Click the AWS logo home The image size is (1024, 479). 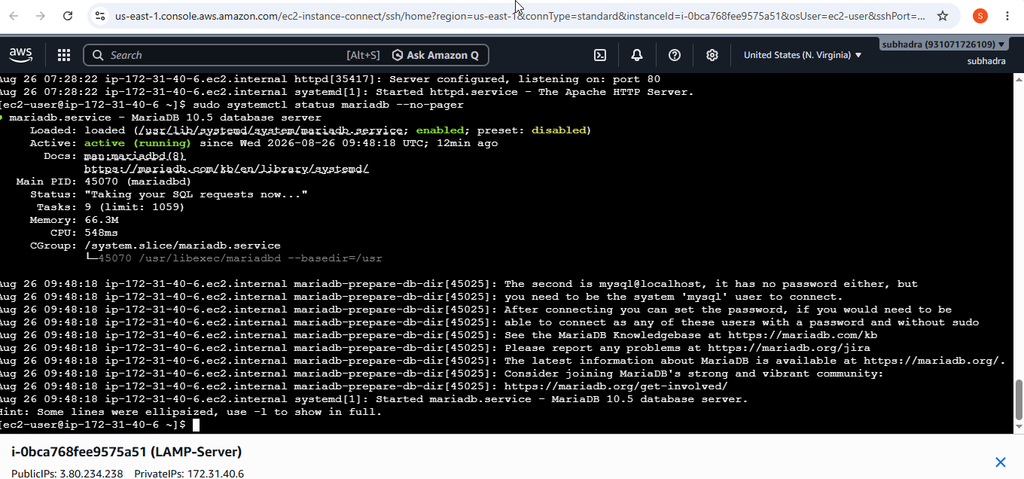(x=21, y=54)
